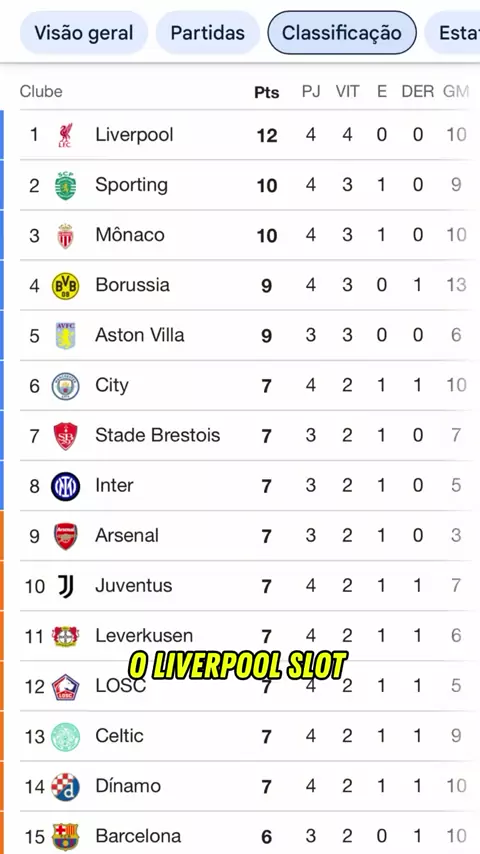
Task: Click the Pts column header
Action: (267, 92)
